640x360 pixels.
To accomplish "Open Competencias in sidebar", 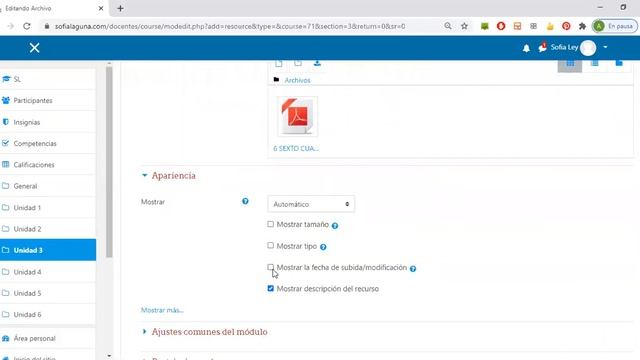I will tap(48, 143).
